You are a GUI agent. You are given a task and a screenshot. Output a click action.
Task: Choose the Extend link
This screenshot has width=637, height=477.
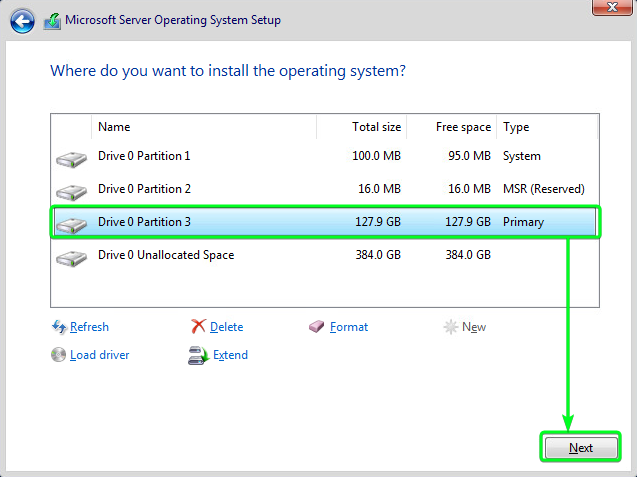coord(230,355)
